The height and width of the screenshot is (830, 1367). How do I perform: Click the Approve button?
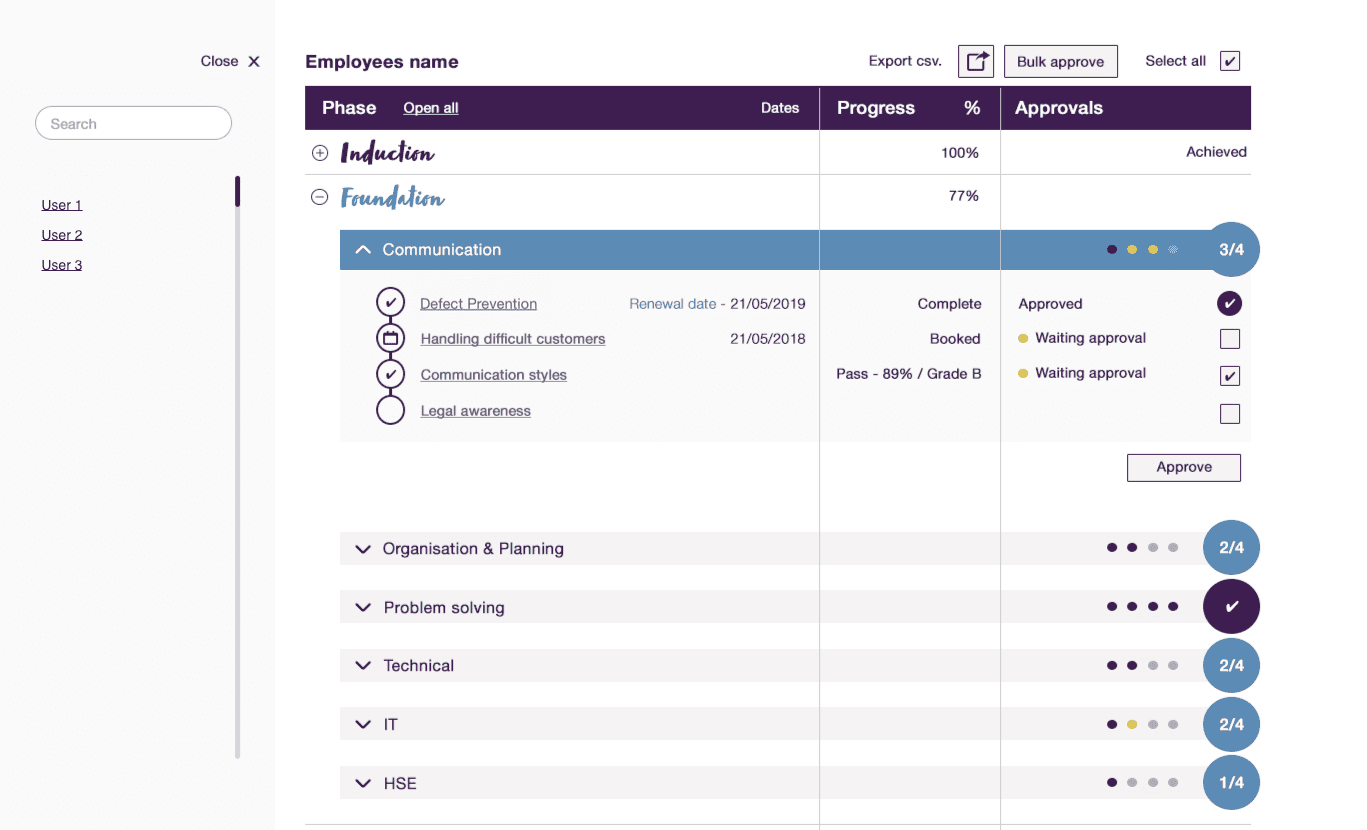point(1184,467)
